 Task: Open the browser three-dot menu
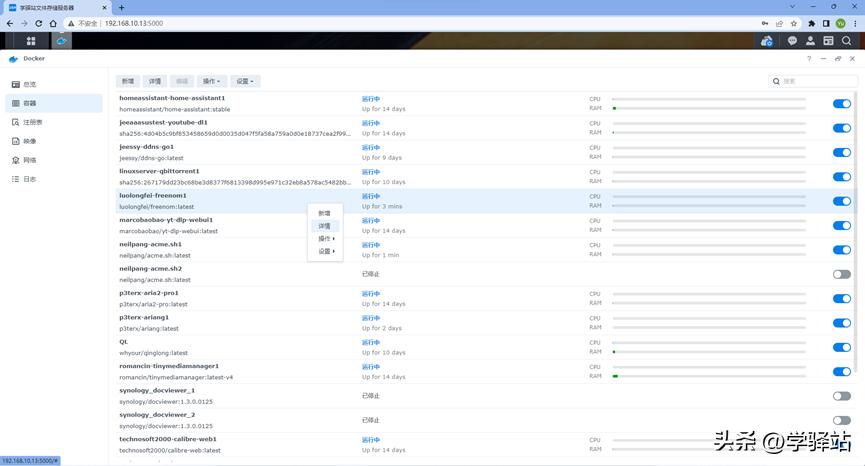point(855,23)
